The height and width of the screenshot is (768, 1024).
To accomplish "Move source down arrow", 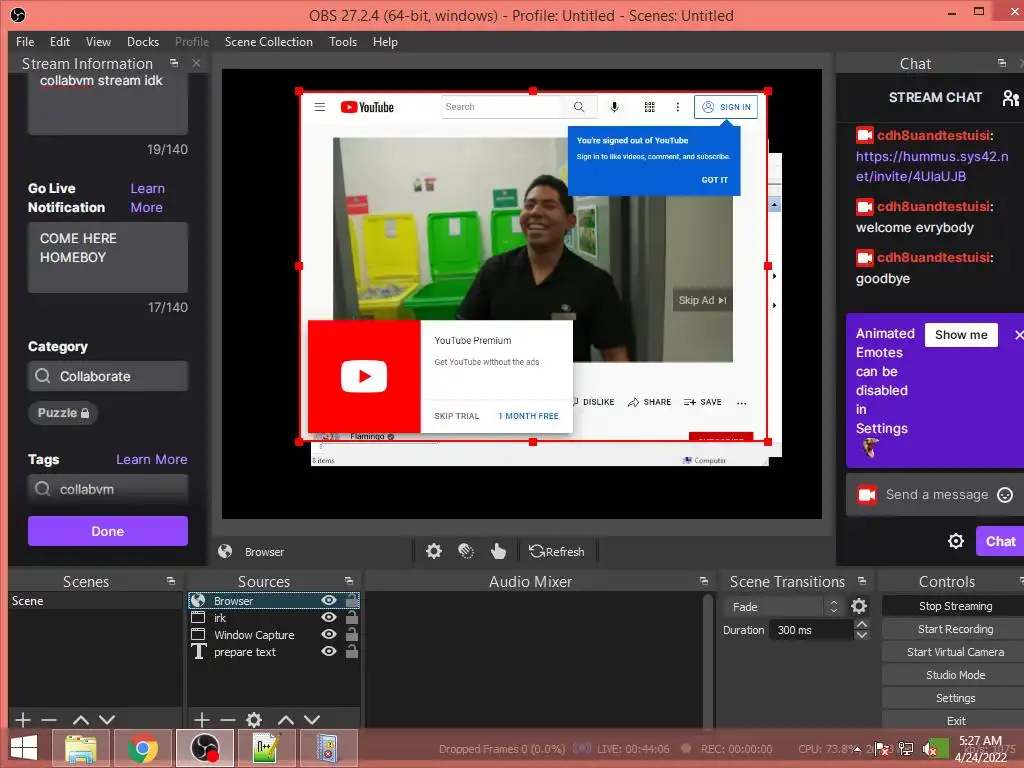I will [x=312, y=720].
